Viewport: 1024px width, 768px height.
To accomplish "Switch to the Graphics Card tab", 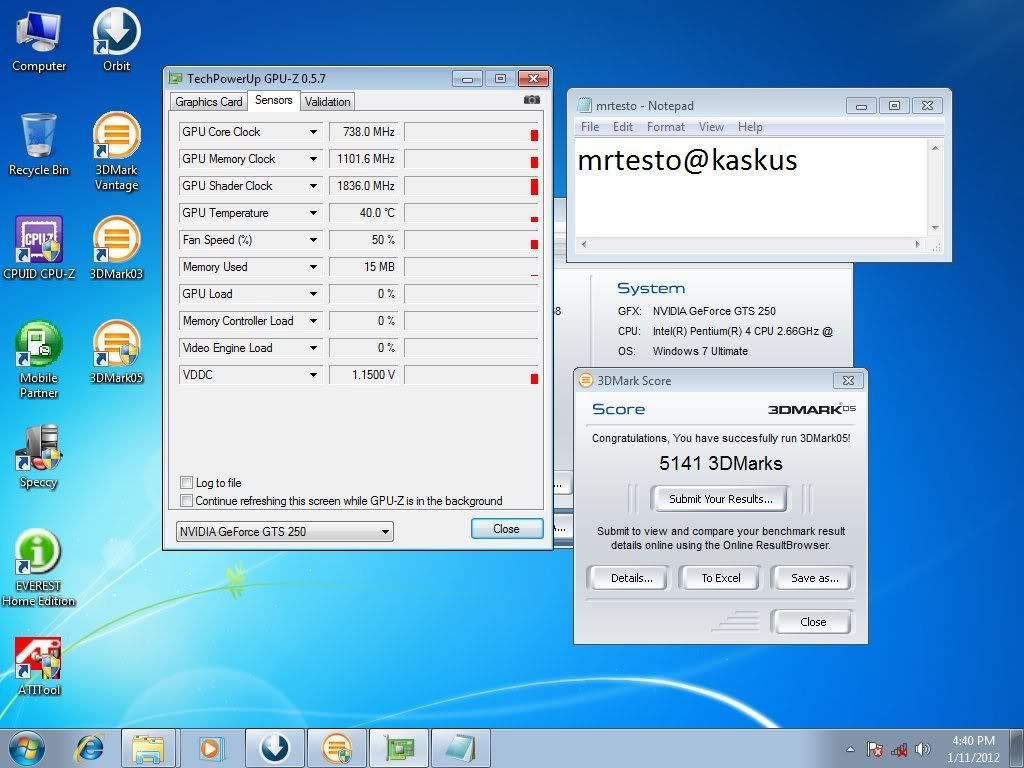I will [208, 102].
